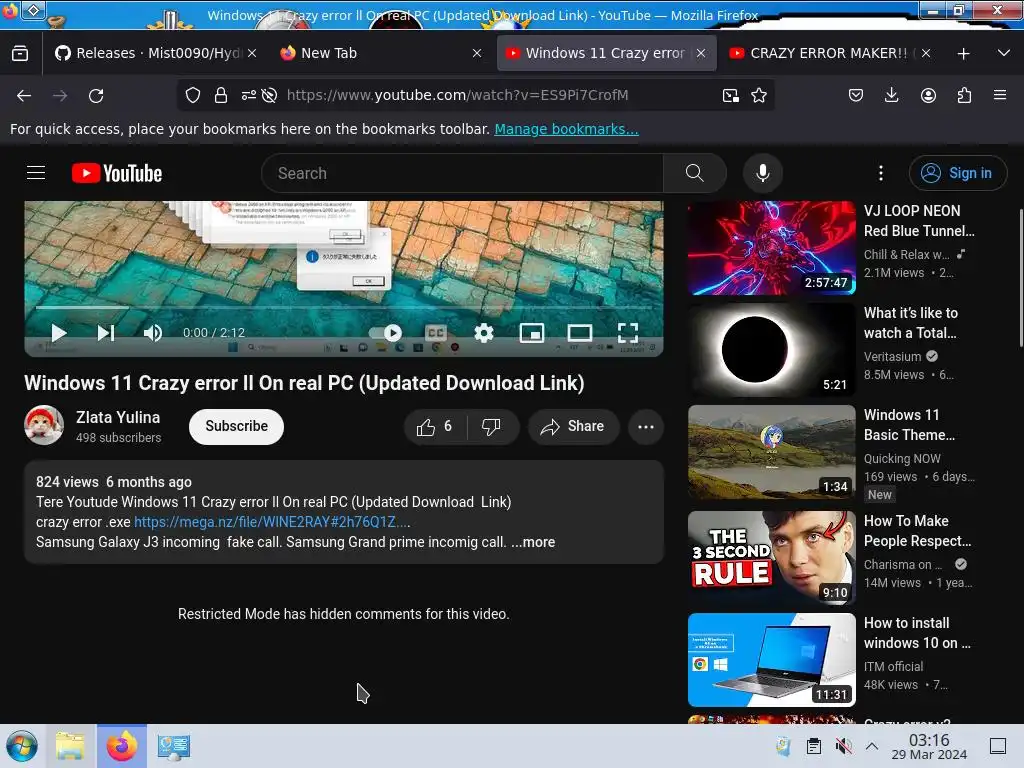Click Manage bookmarks link
1024x768 pixels.
pyautogui.click(x=566, y=129)
